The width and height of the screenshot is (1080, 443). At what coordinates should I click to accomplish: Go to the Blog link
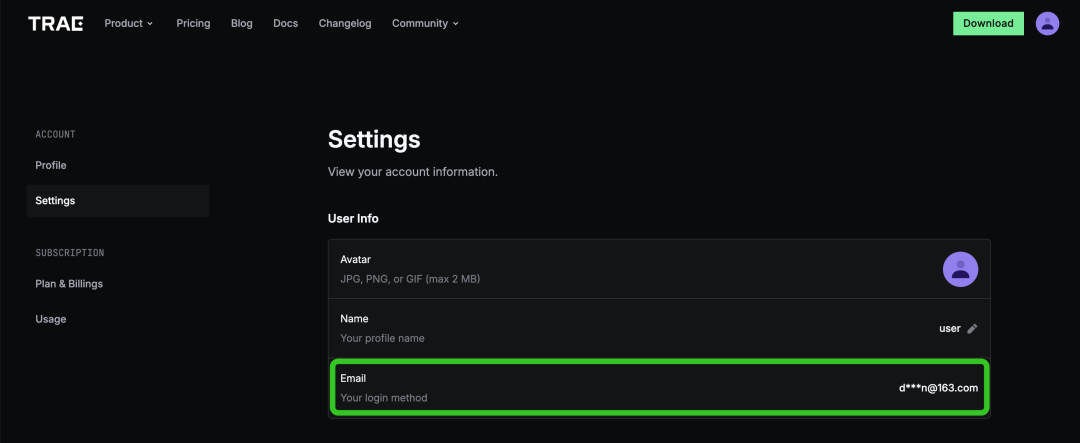point(241,23)
